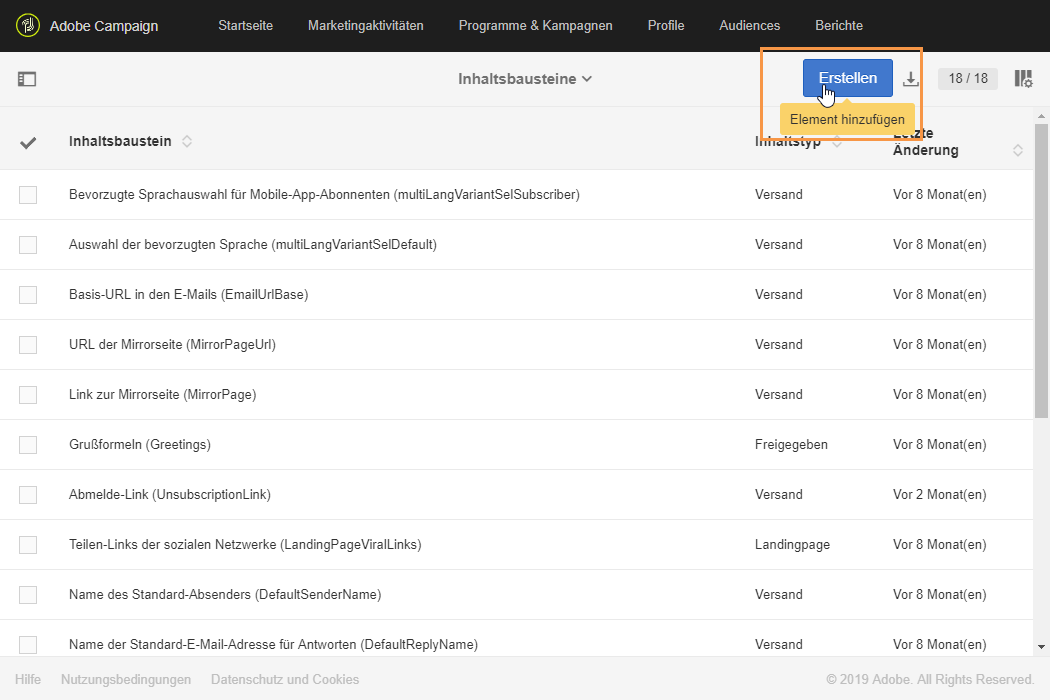Open the Programme & Kampagnen menu
The width and height of the screenshot is (1050, 700).
[x=536, y=25]
